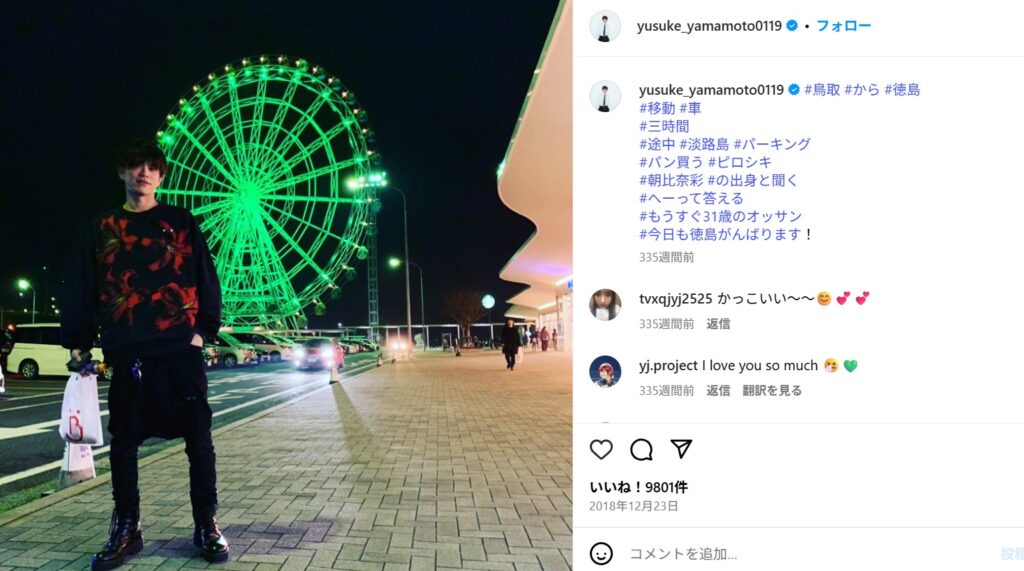The image size is (1024, 571).
Task: Share post using paper plane icon
Action: 681,449
